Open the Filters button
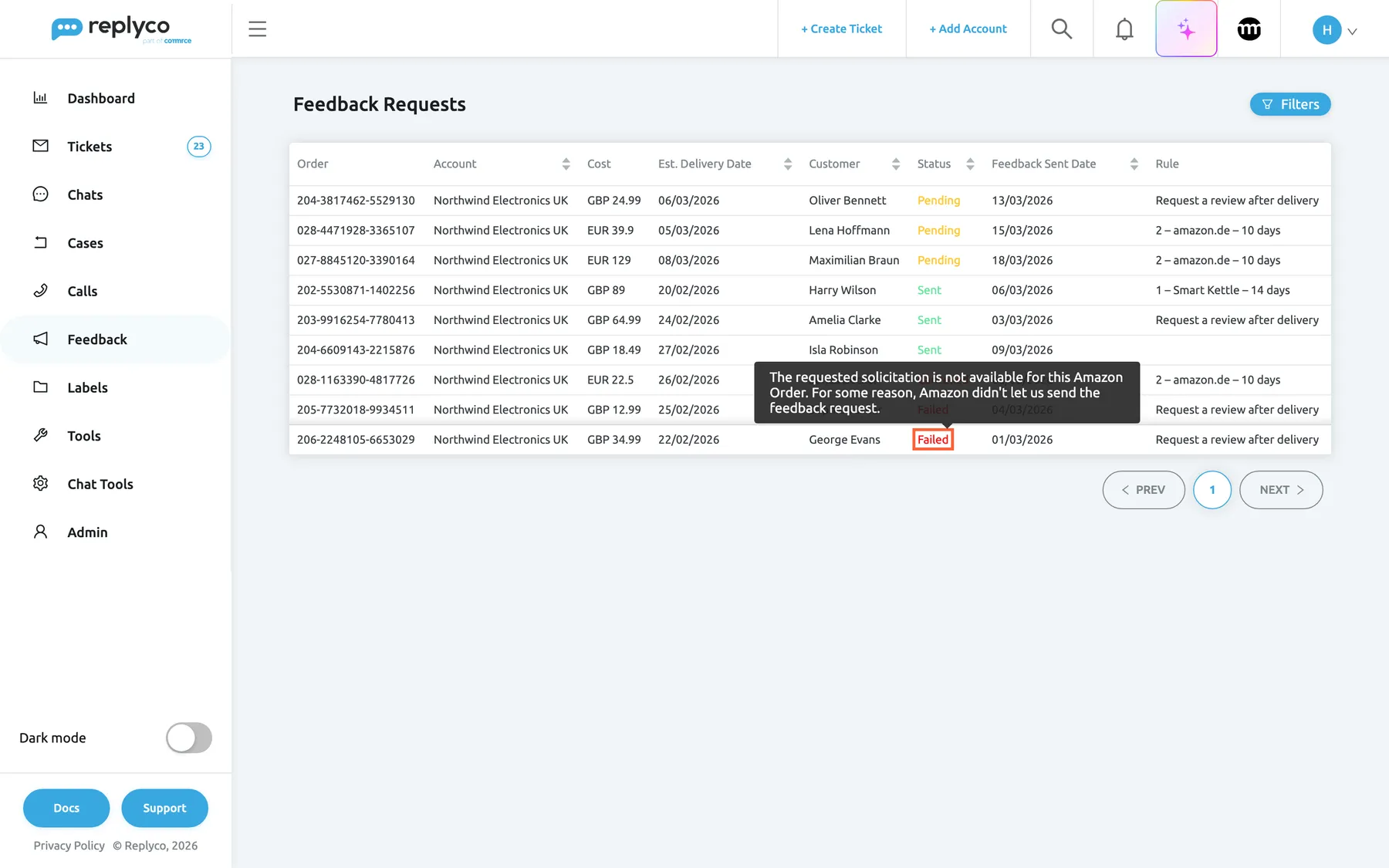 click(1290, 104)
